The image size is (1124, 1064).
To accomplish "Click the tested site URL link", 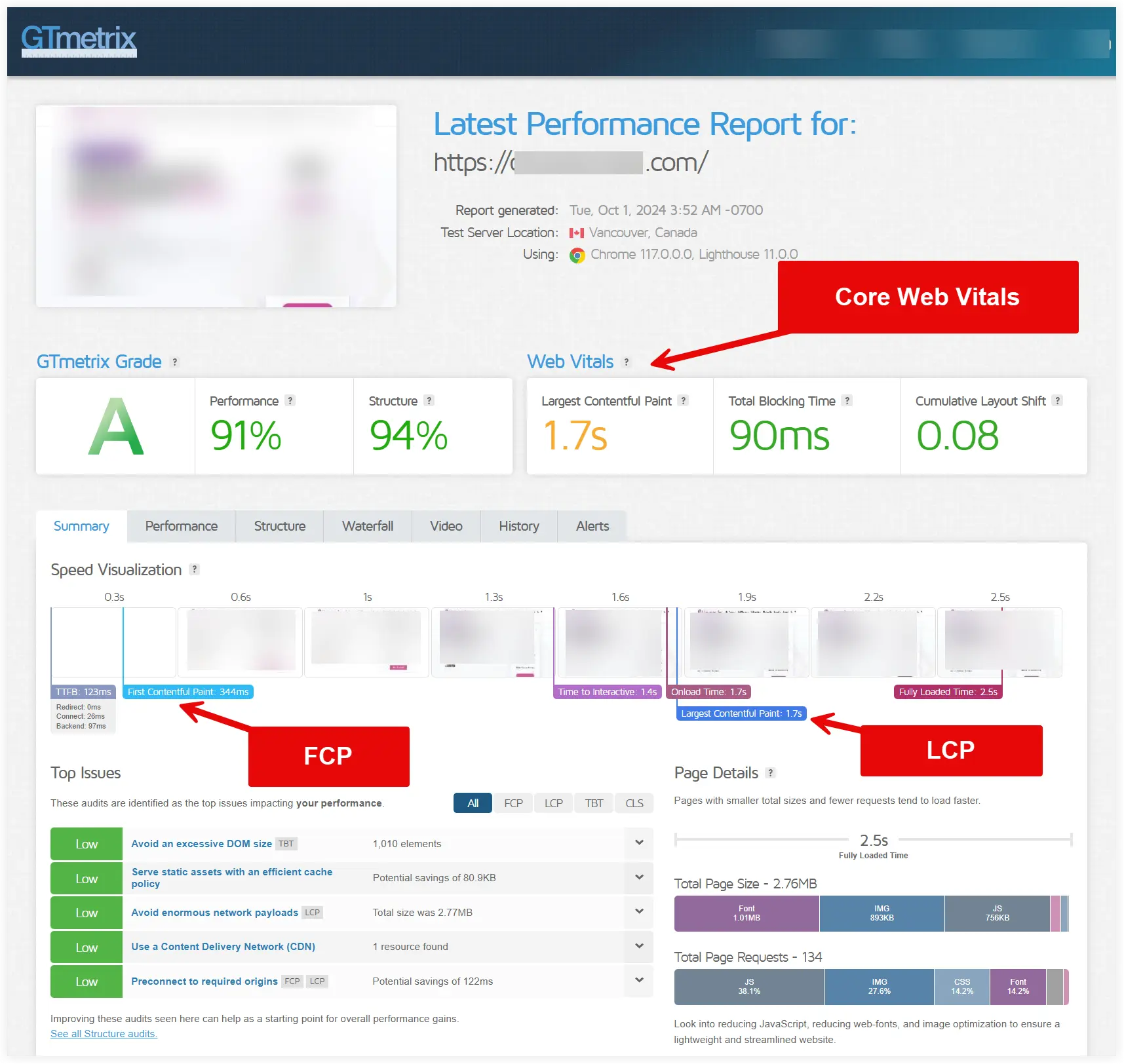I will tap(571, 162).
